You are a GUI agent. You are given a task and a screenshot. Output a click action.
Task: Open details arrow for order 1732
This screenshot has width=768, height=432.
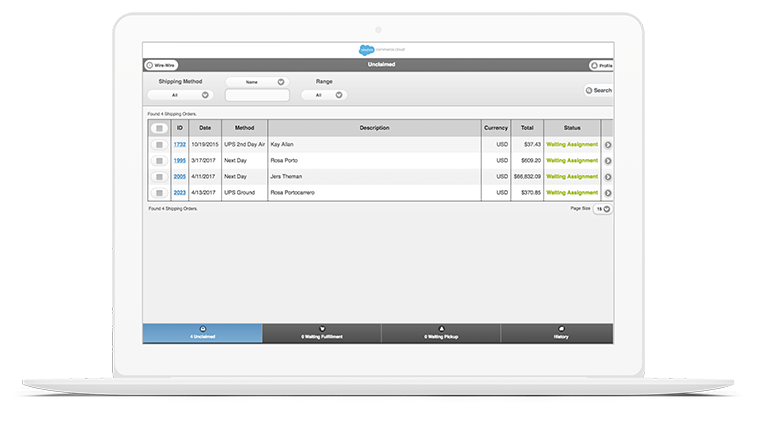point(607,145)
